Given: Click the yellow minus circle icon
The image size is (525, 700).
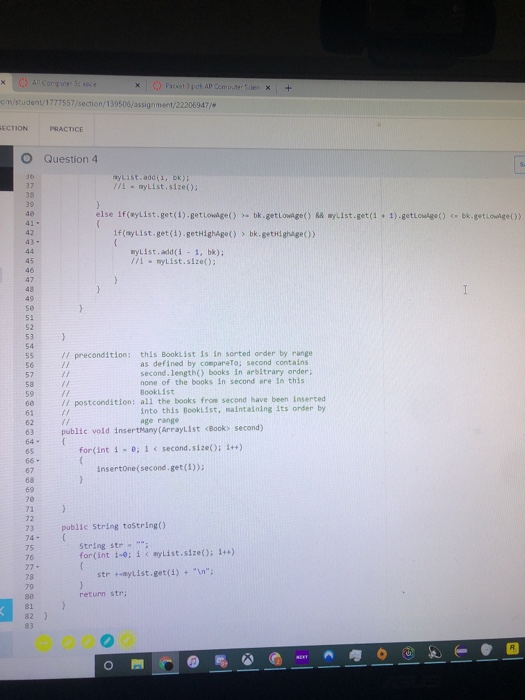Looking at the screenshot, I should pos(44,643).
